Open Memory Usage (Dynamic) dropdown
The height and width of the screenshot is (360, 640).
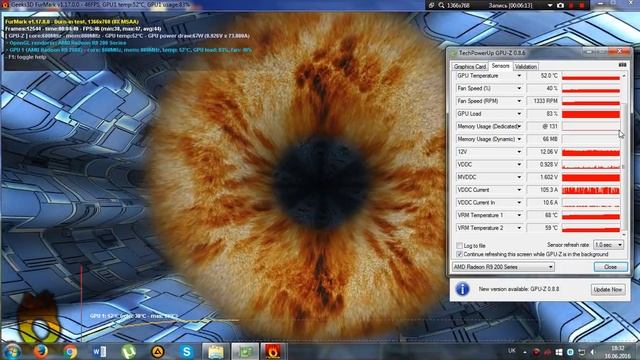[519, 139]
